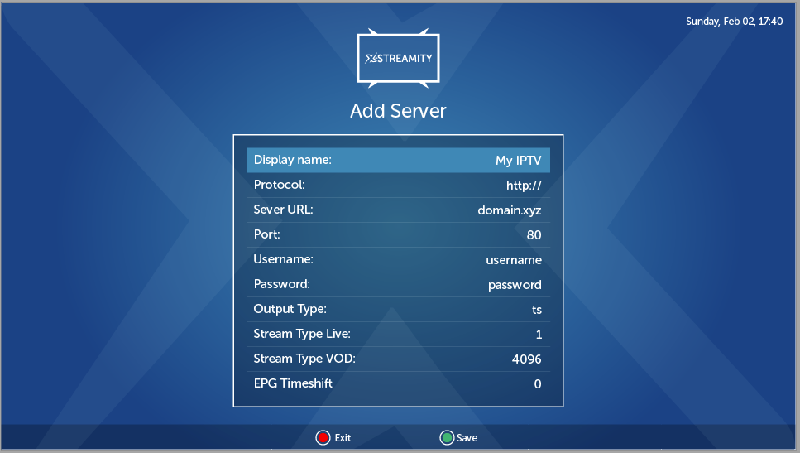This screenshot has height=453, width=800.
Task: Change EPG Timeshift value 0
Action: pos(537,384)
